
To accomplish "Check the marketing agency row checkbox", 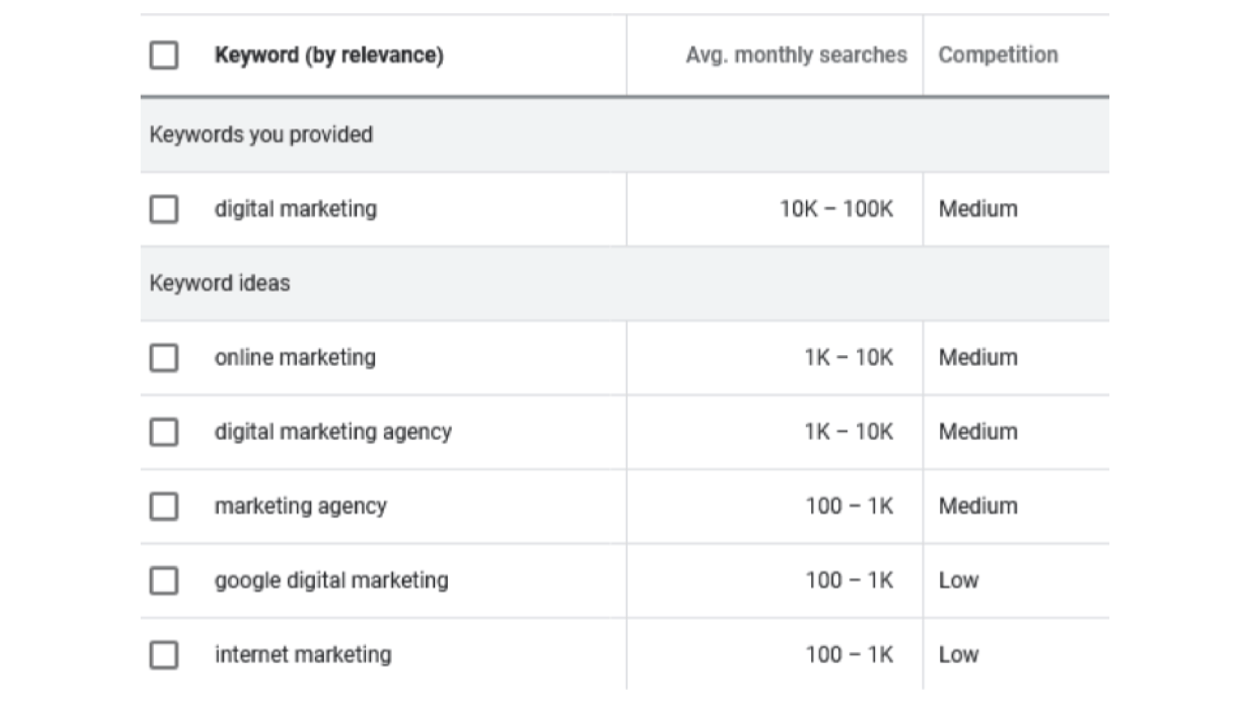I will 164,506.
